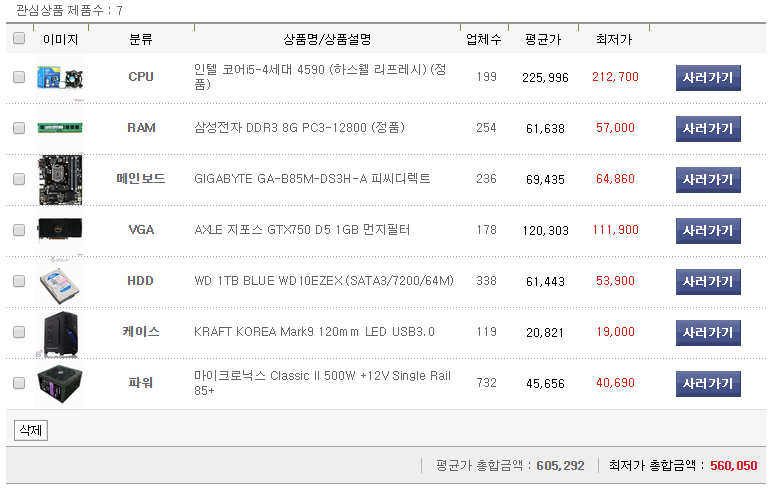Screen dimensions: 778x494
Task: Toggle the select-all checkbox in table header
Action: [x=19, y=39]
